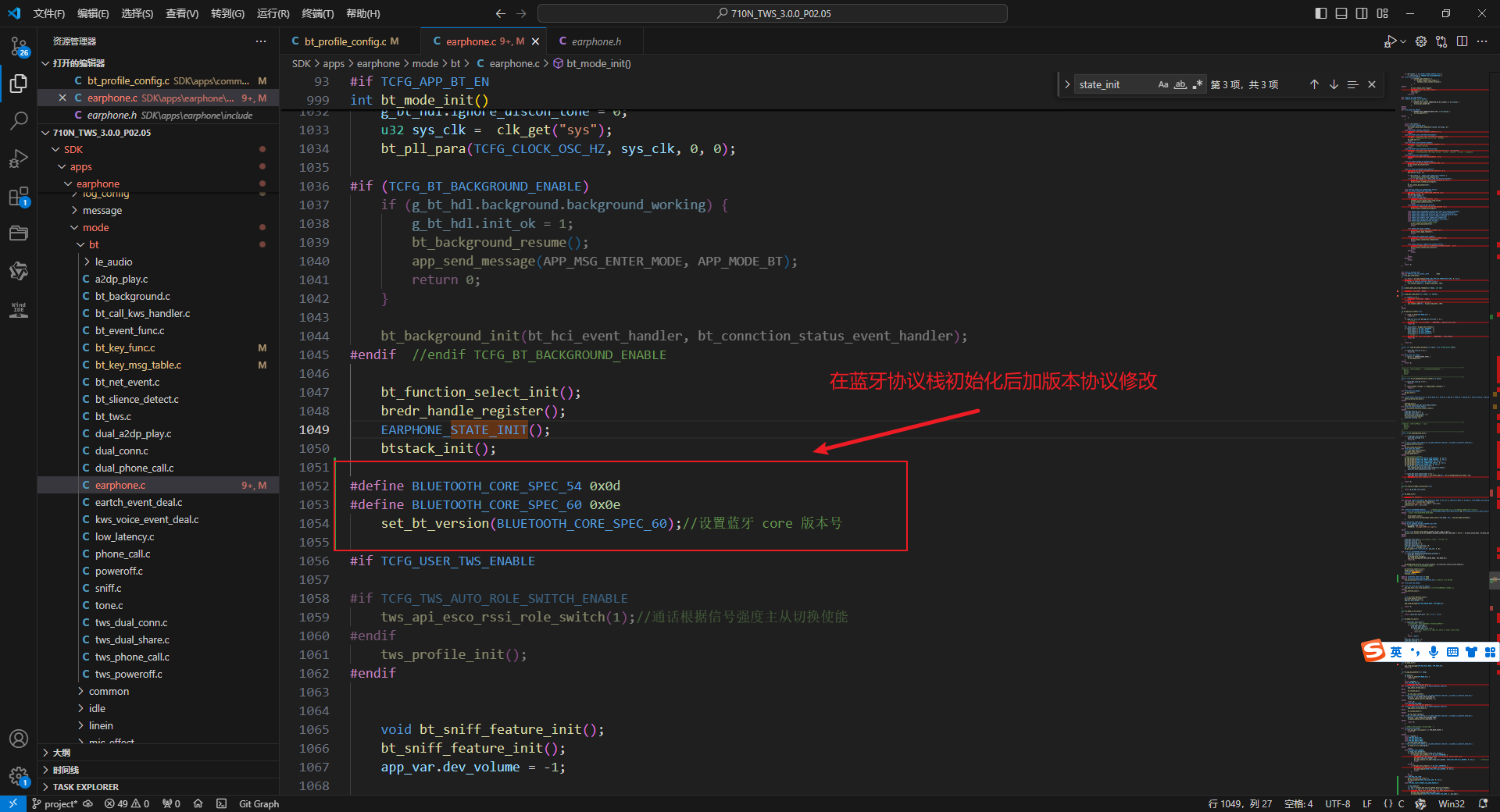
Task: Expand the replace field in find widget
Action: pos(1067,84)
